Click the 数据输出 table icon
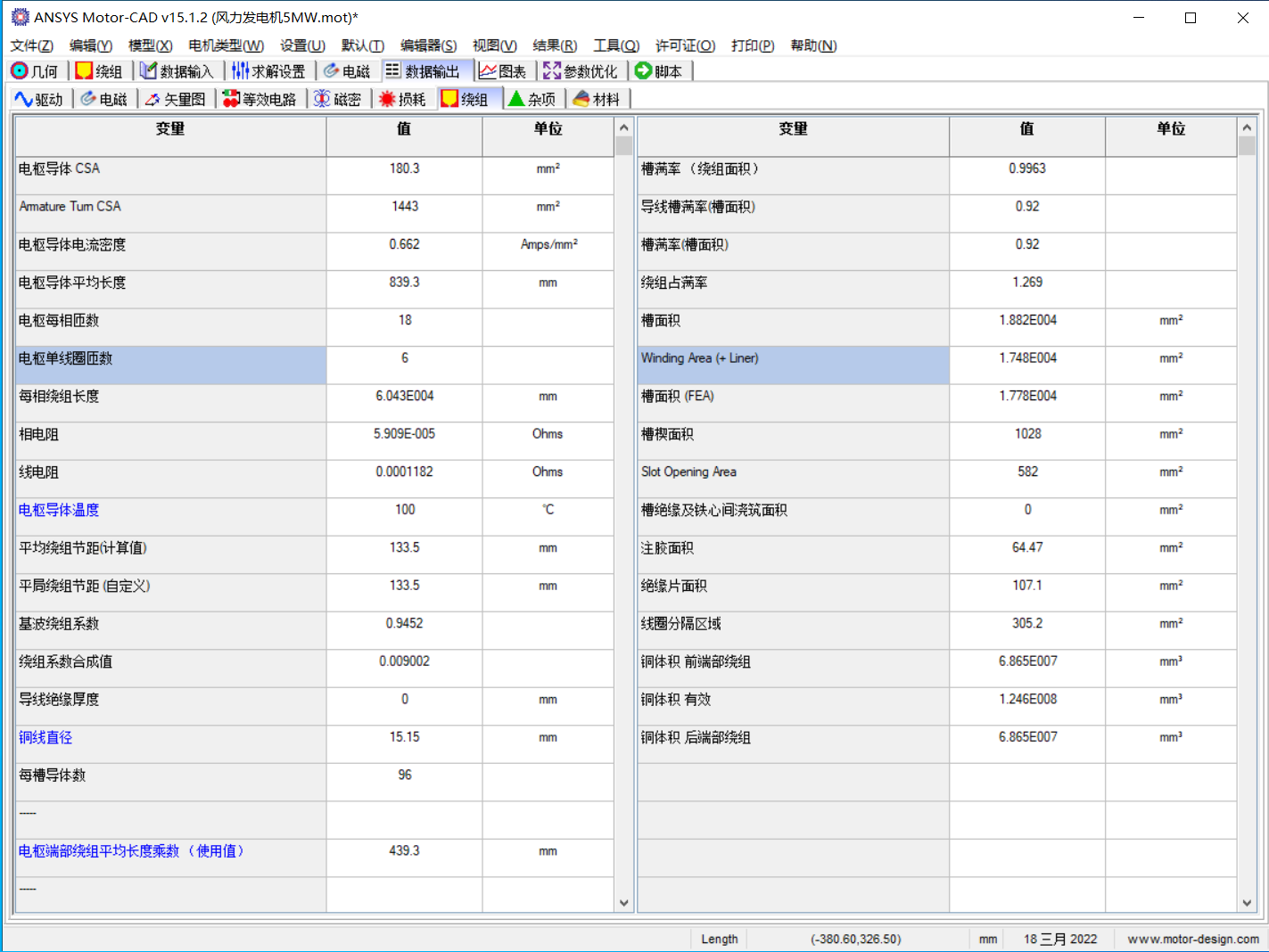The height and width of the screenshot is (952, 1269). pyautogui.click(x=393, y=70)
